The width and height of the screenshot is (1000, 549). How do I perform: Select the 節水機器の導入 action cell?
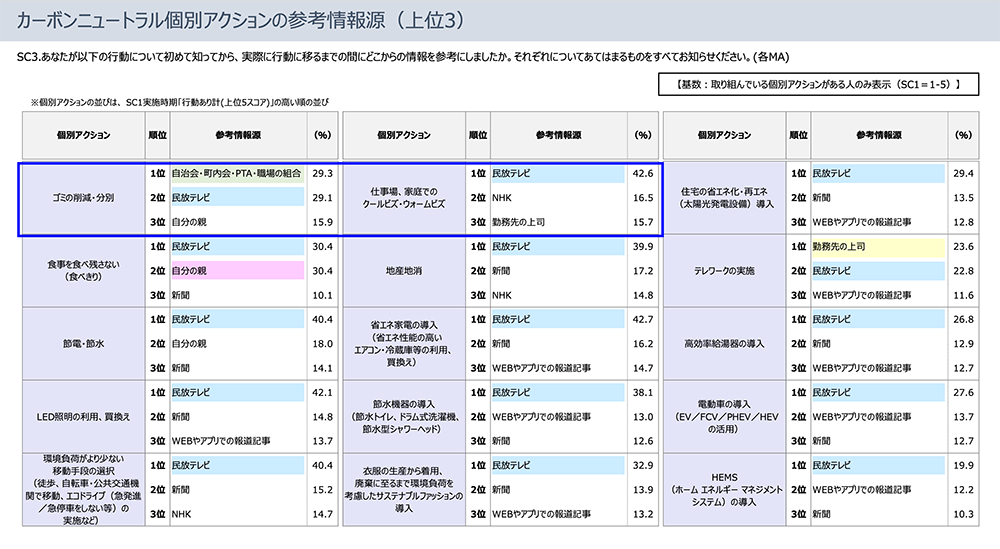pyautogui.click(x=404, y=417)
